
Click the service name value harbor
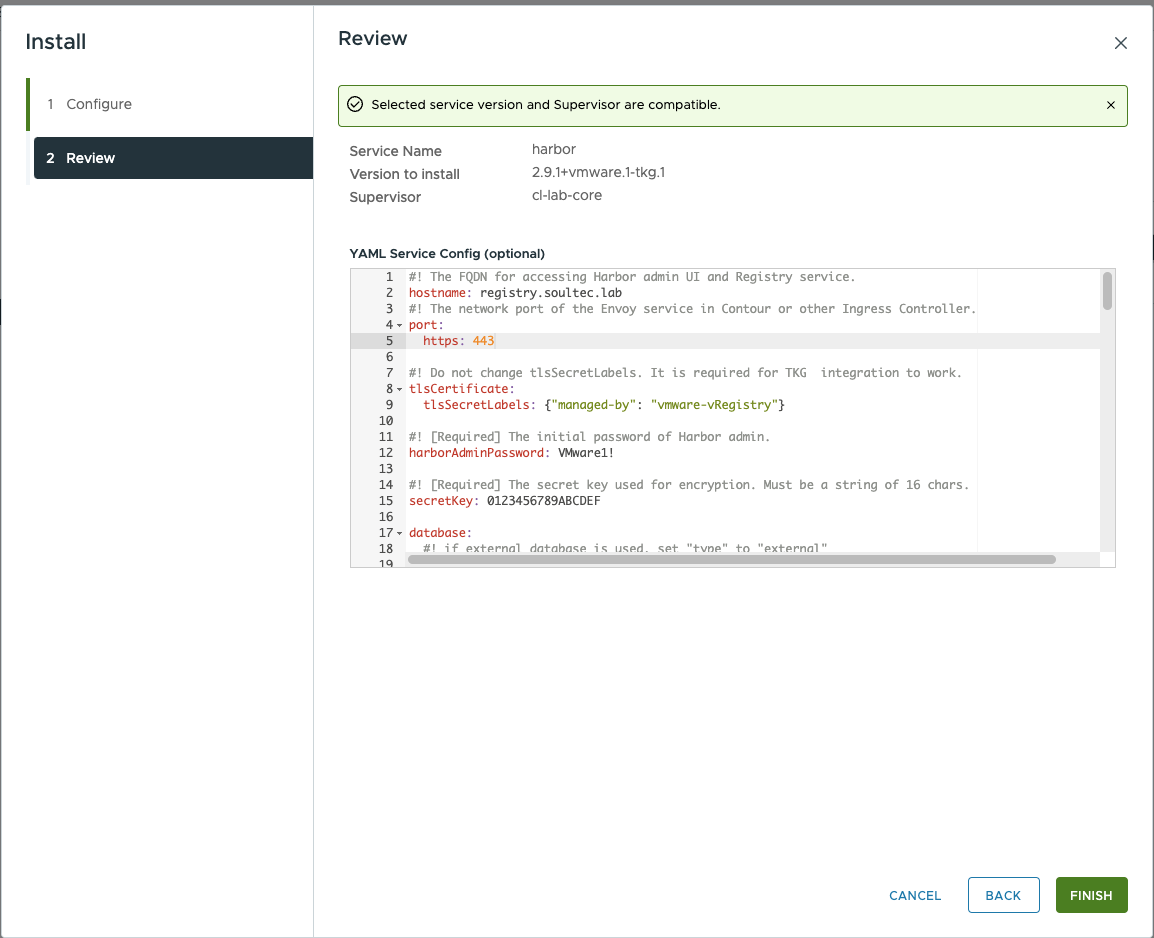pos(553,149)
